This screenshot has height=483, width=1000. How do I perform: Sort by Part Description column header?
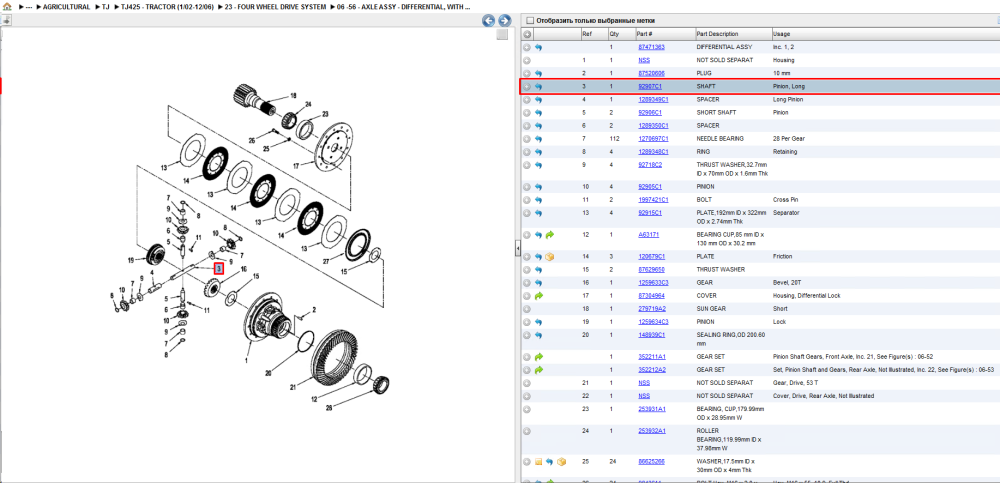click(x=717, y=34)
